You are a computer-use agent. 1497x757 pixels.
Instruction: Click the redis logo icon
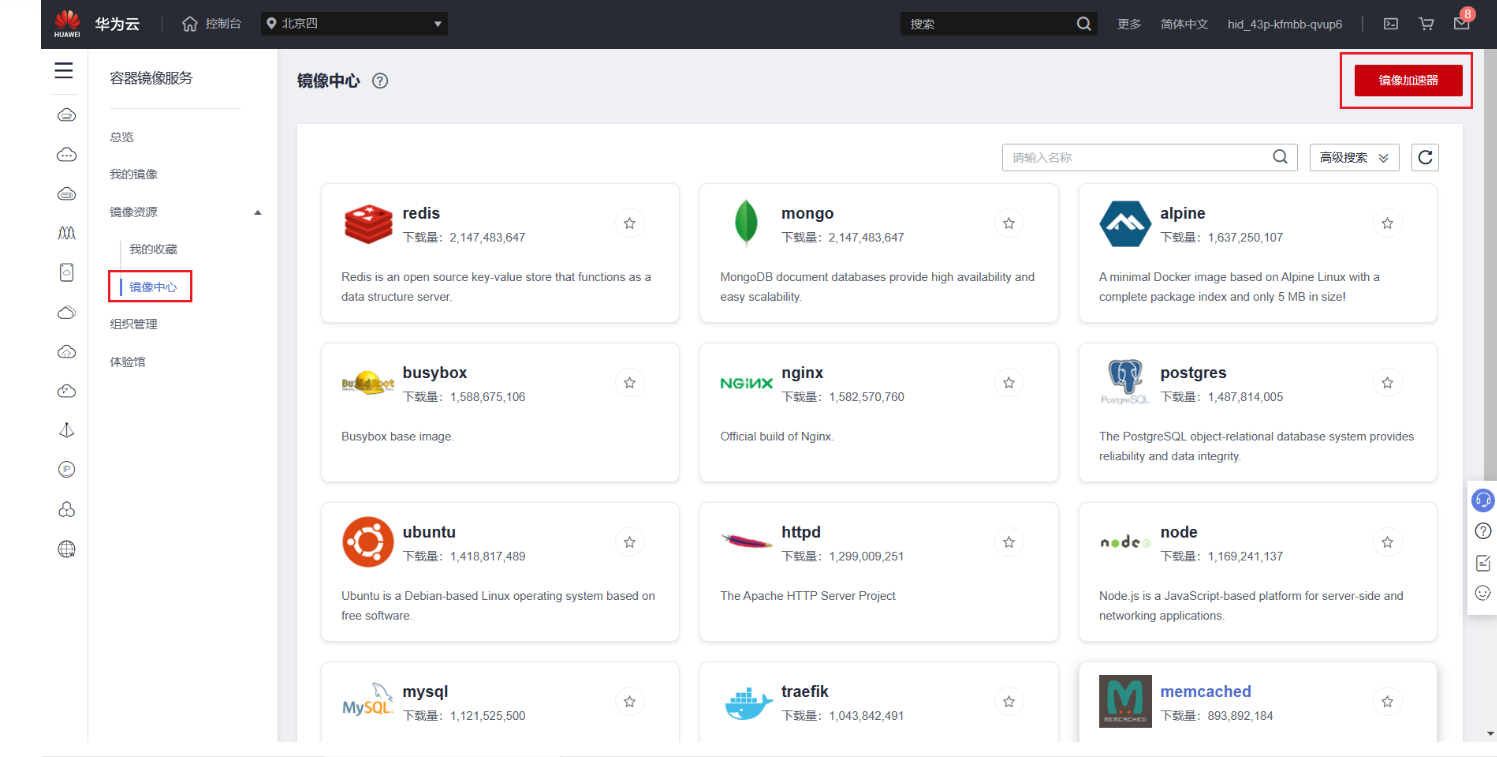368,224
